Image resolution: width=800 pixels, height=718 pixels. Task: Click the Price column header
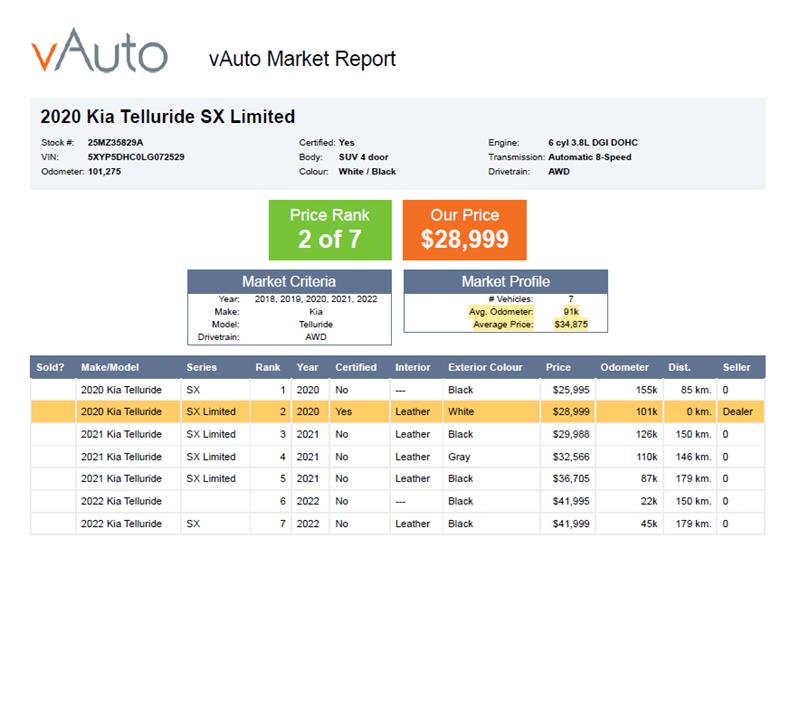click(558, 367)
